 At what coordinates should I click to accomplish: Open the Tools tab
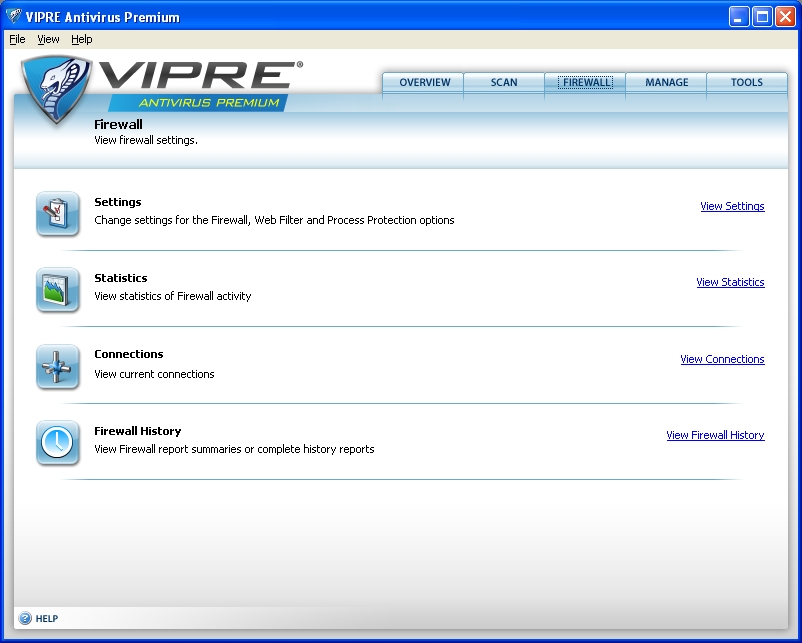(x=747, y=82)
